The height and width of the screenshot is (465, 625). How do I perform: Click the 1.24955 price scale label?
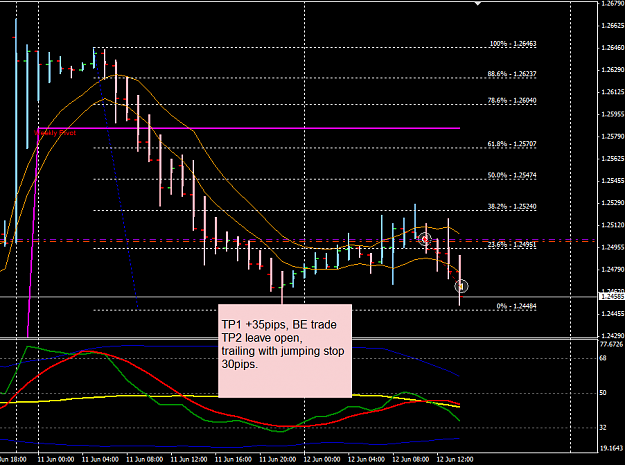point(612,247)
